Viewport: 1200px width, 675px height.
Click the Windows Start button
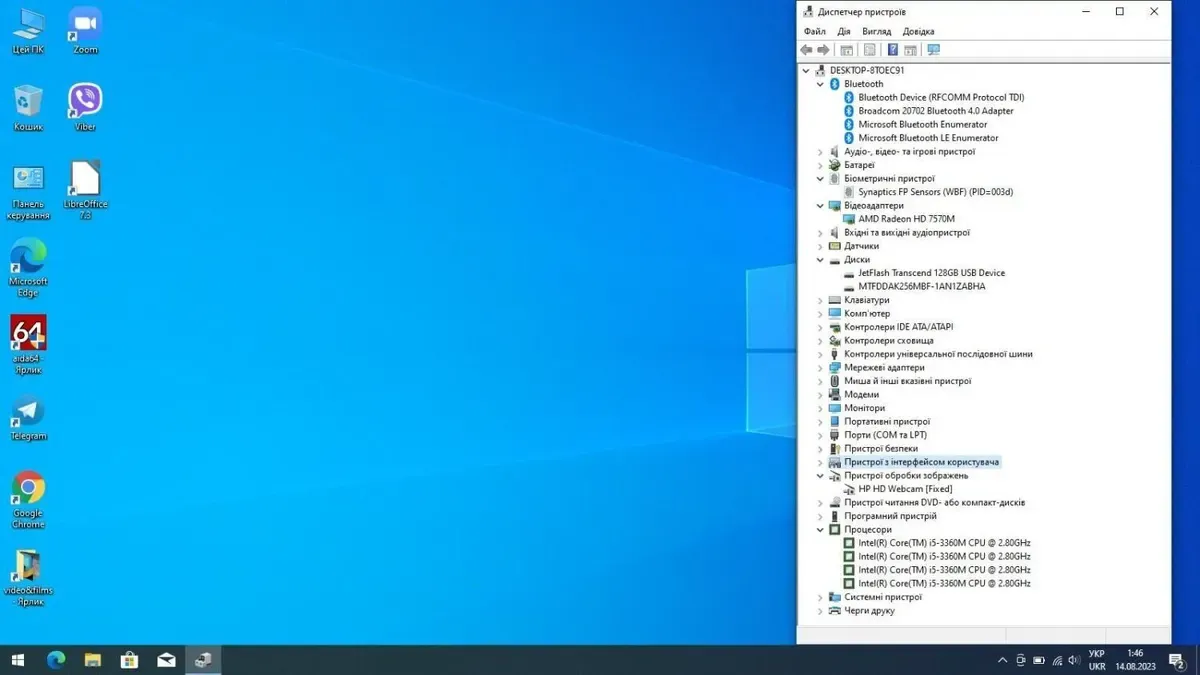click(x=17, y=660)
